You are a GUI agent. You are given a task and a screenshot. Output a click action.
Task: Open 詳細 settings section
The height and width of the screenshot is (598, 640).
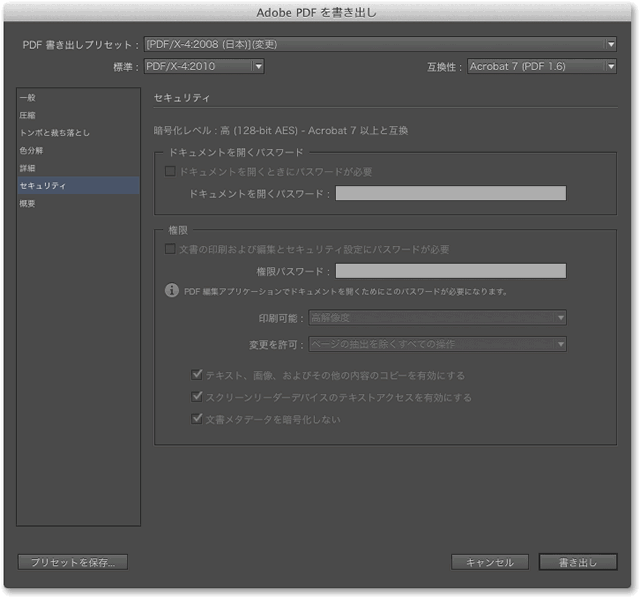click(28, 168)
